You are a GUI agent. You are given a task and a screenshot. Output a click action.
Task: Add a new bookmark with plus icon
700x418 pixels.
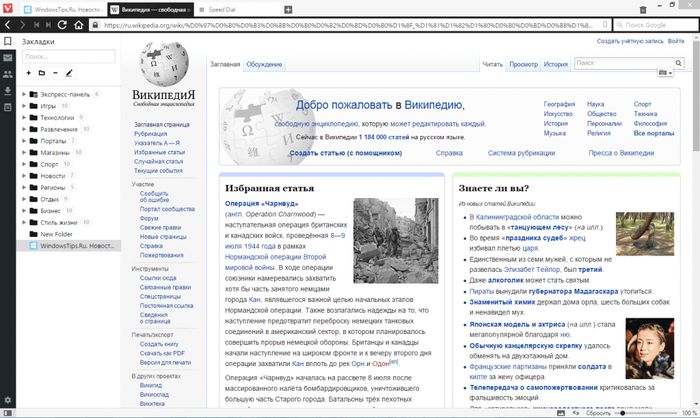point(28,73)
